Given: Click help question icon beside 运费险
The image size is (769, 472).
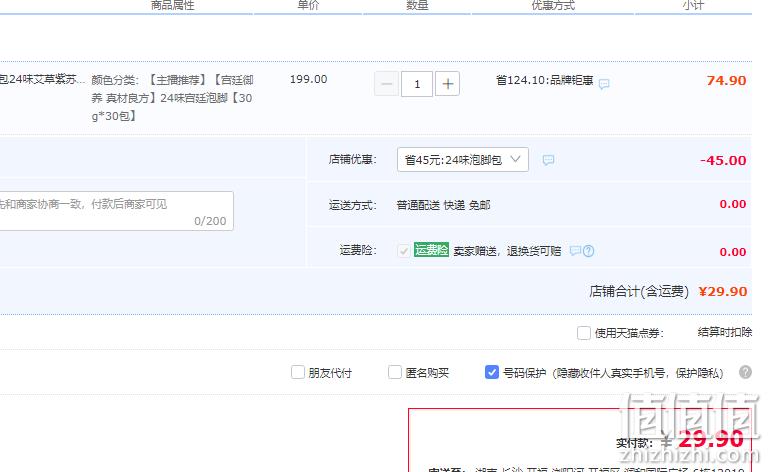Looking at the screenshot, I should pyautogui.click(x=589, y=251).
